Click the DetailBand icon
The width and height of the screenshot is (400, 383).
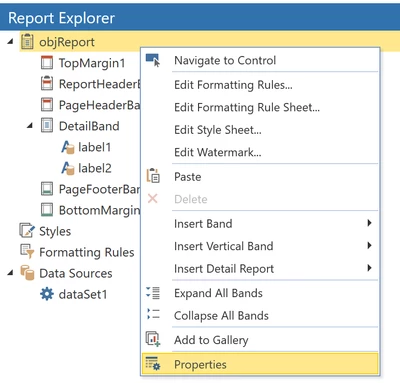tap(47, 126)
